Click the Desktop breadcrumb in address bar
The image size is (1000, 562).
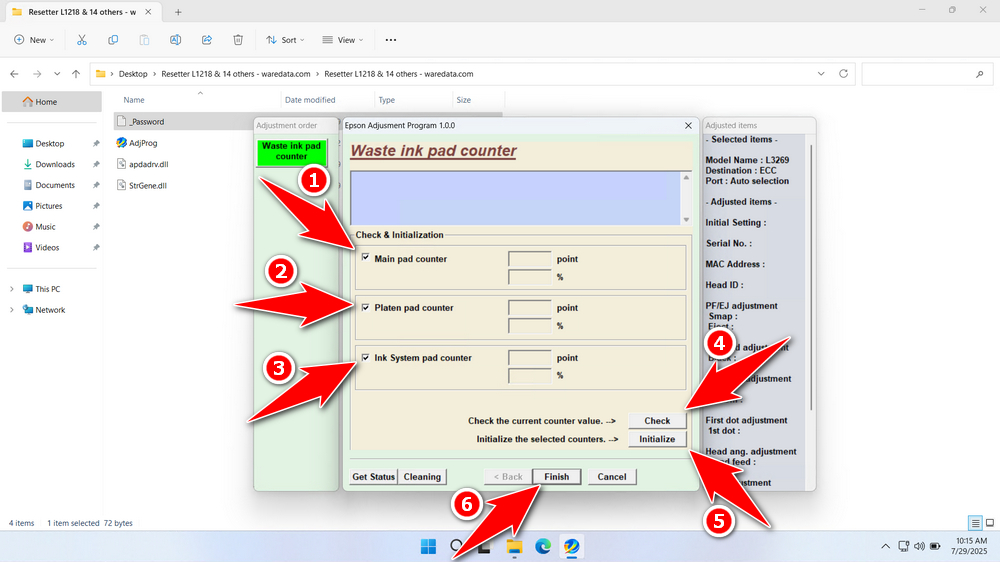[x=133, y=74]
